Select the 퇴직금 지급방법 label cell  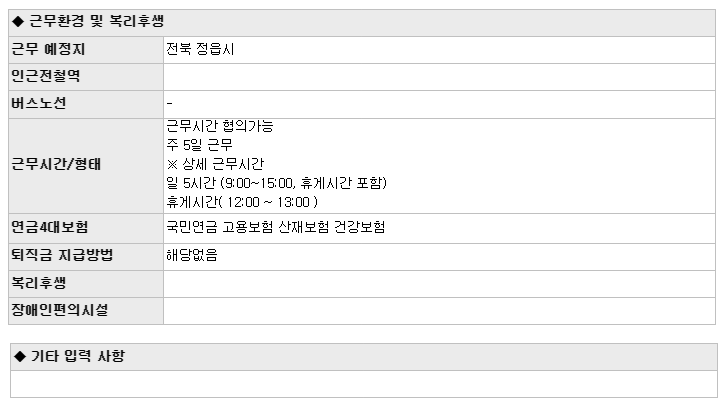(x=86, y=257)
